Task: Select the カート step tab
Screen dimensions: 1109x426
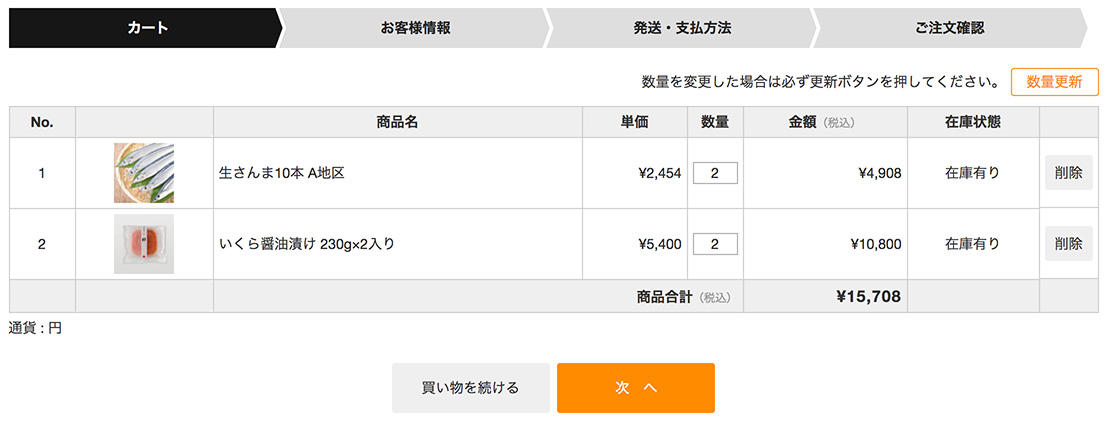Action: pos(144,28)
